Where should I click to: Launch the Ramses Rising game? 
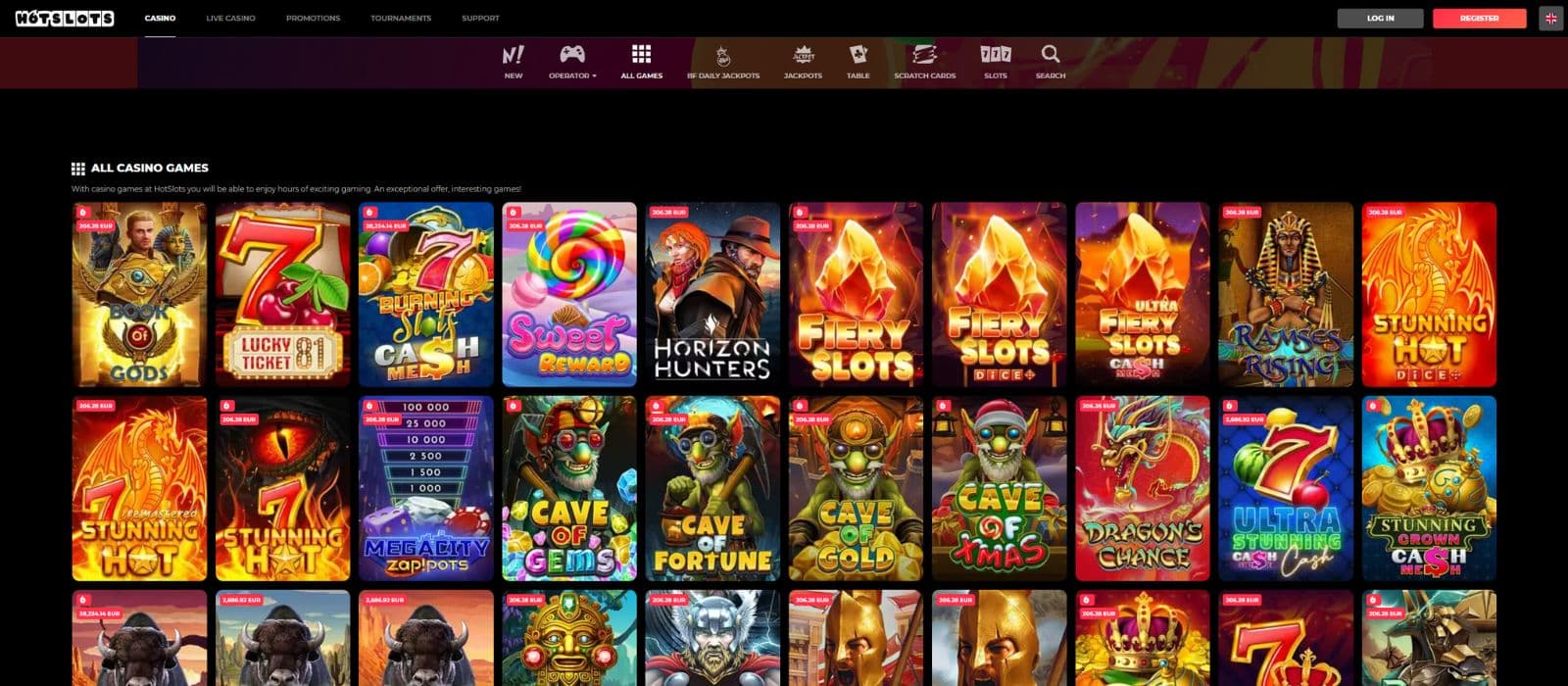(x=1286, y=295)
